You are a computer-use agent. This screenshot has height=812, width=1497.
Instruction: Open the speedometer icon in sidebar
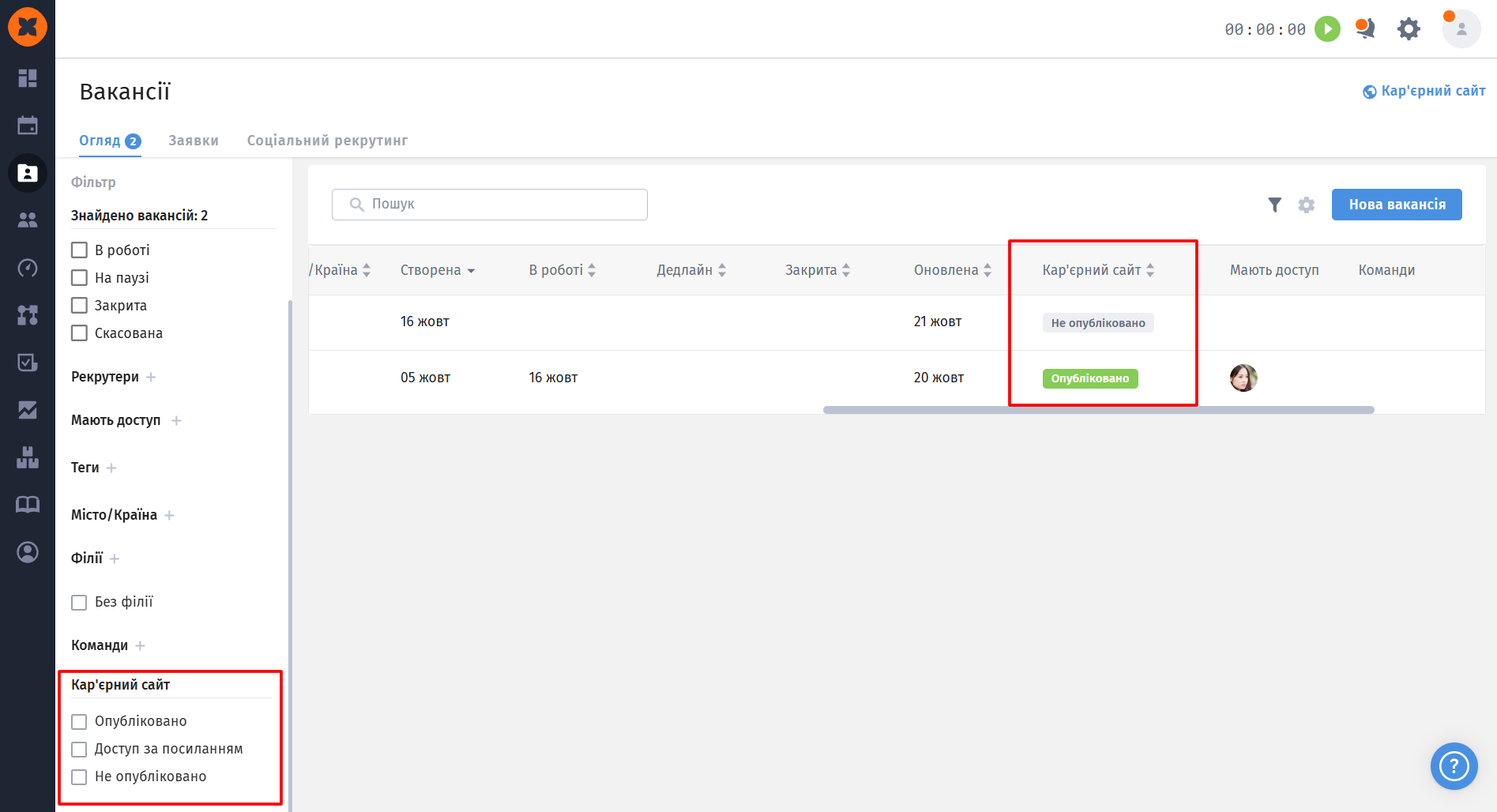click(28, 268)
